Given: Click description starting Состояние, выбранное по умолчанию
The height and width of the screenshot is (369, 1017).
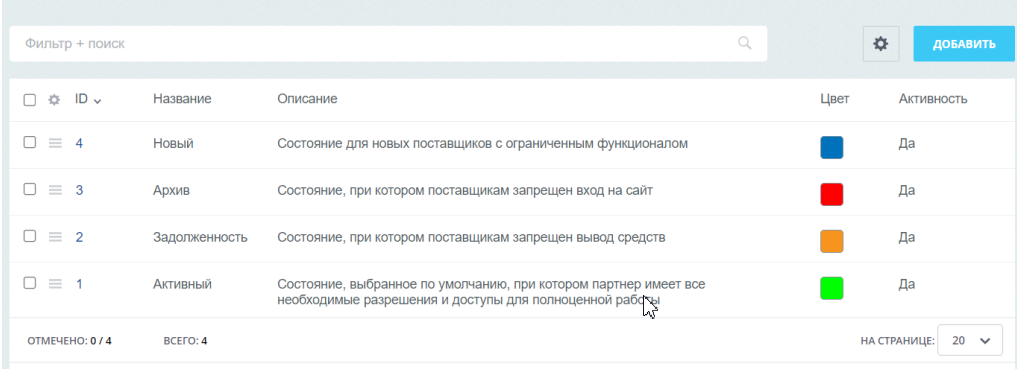Looking at the screenshot, I should pyautogui.click(x=491, y=292).
